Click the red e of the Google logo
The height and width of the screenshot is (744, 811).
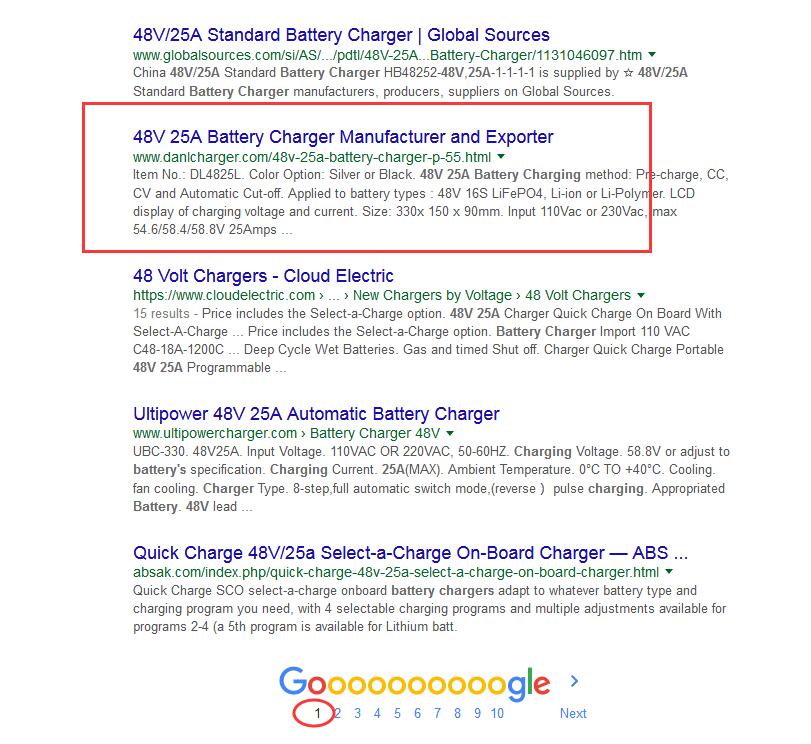coord(540,685)
